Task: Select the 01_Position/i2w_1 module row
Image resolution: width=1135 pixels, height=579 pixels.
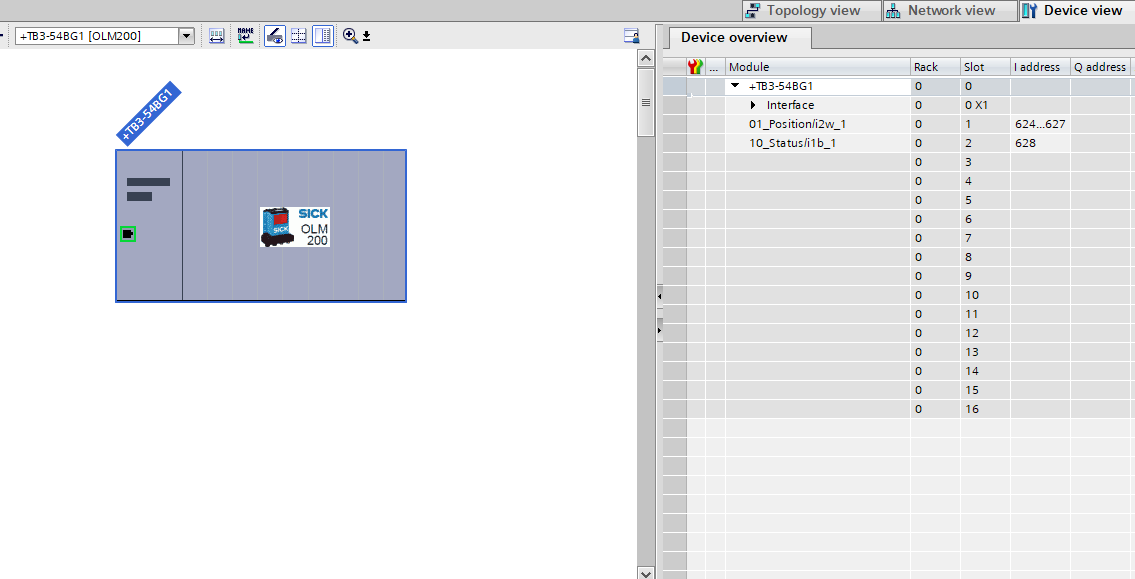Action: (x=899, y=124)
